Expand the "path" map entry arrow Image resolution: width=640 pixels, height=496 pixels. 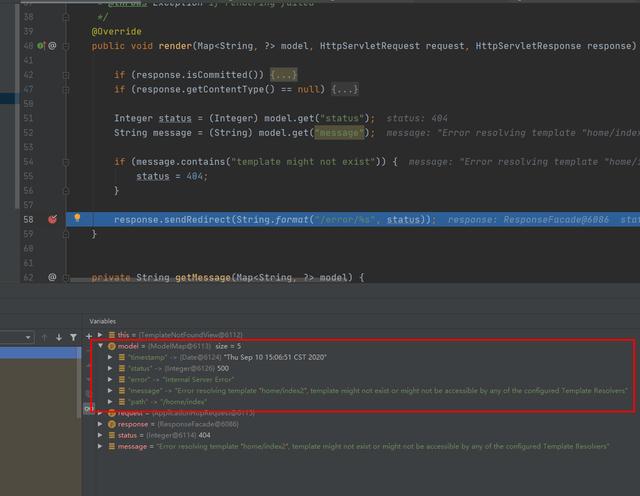(110, 402)
